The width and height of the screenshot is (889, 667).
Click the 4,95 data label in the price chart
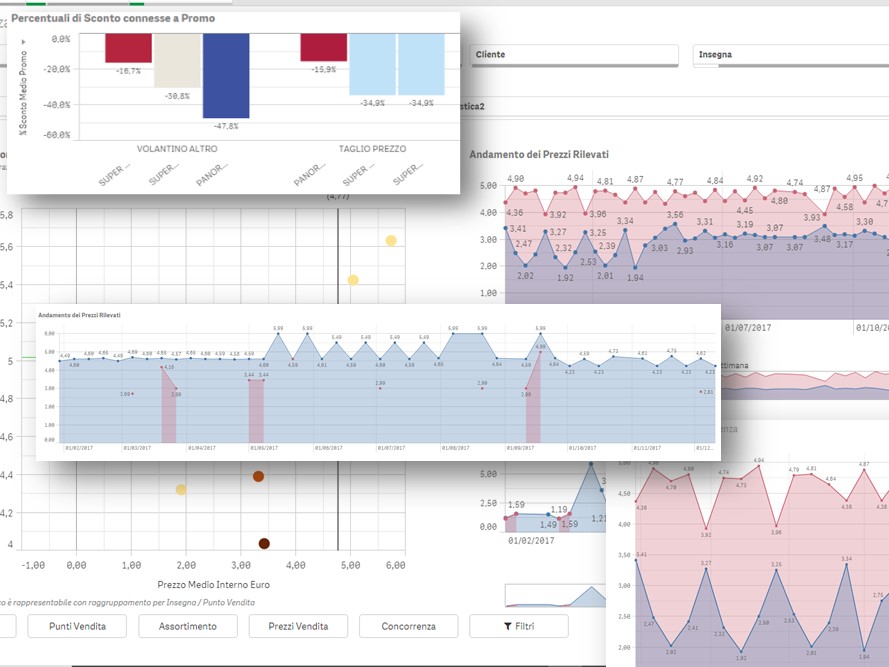tap(854, 178)
